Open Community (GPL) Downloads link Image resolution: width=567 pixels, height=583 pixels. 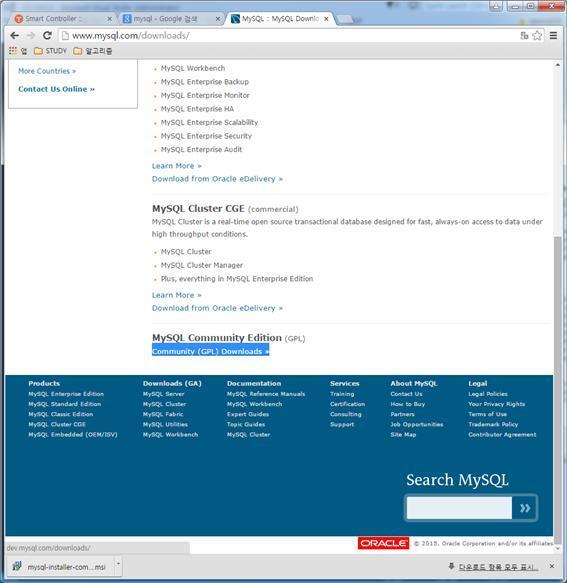(x=210, y=351)
